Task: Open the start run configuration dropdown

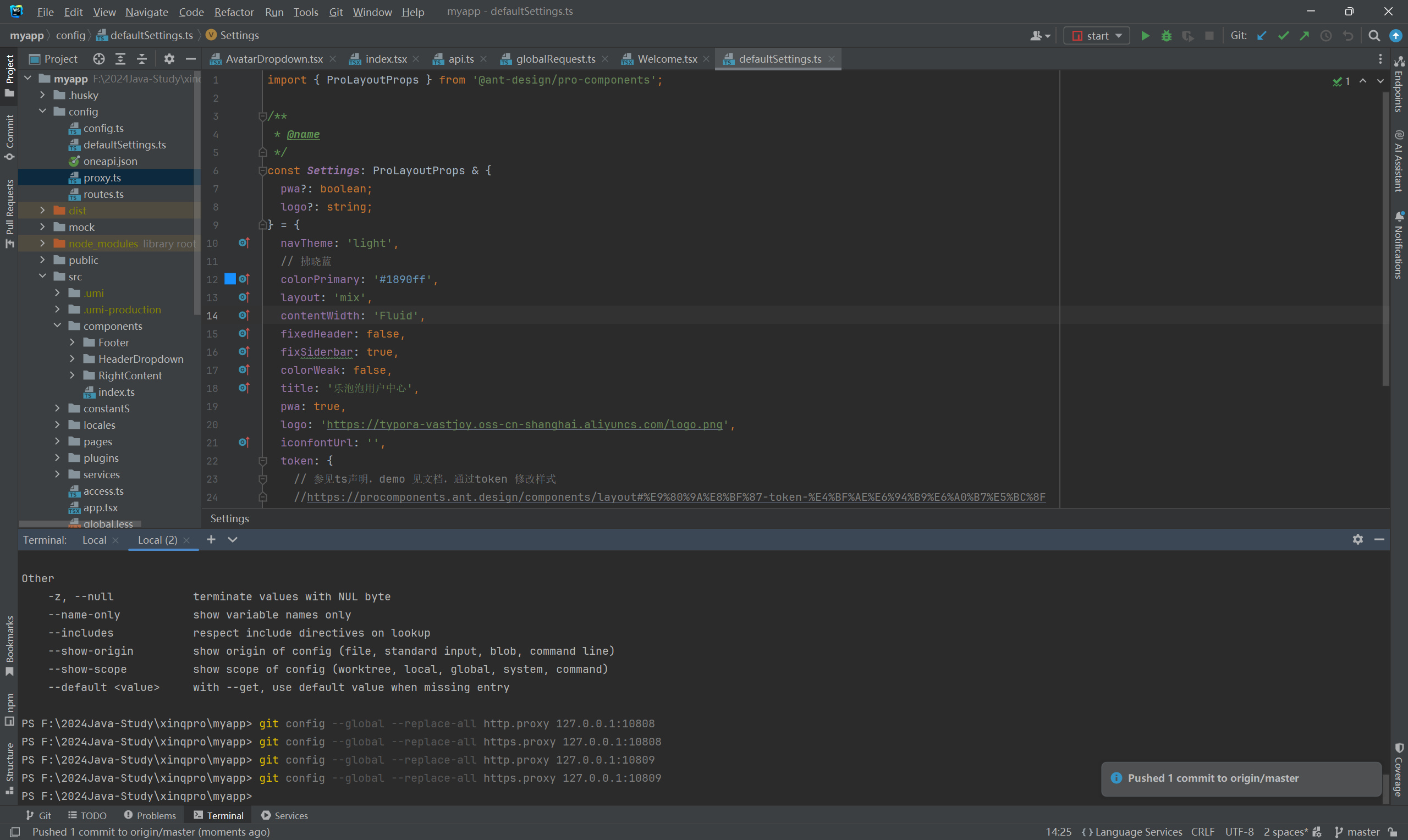Action: point(1097,36)
